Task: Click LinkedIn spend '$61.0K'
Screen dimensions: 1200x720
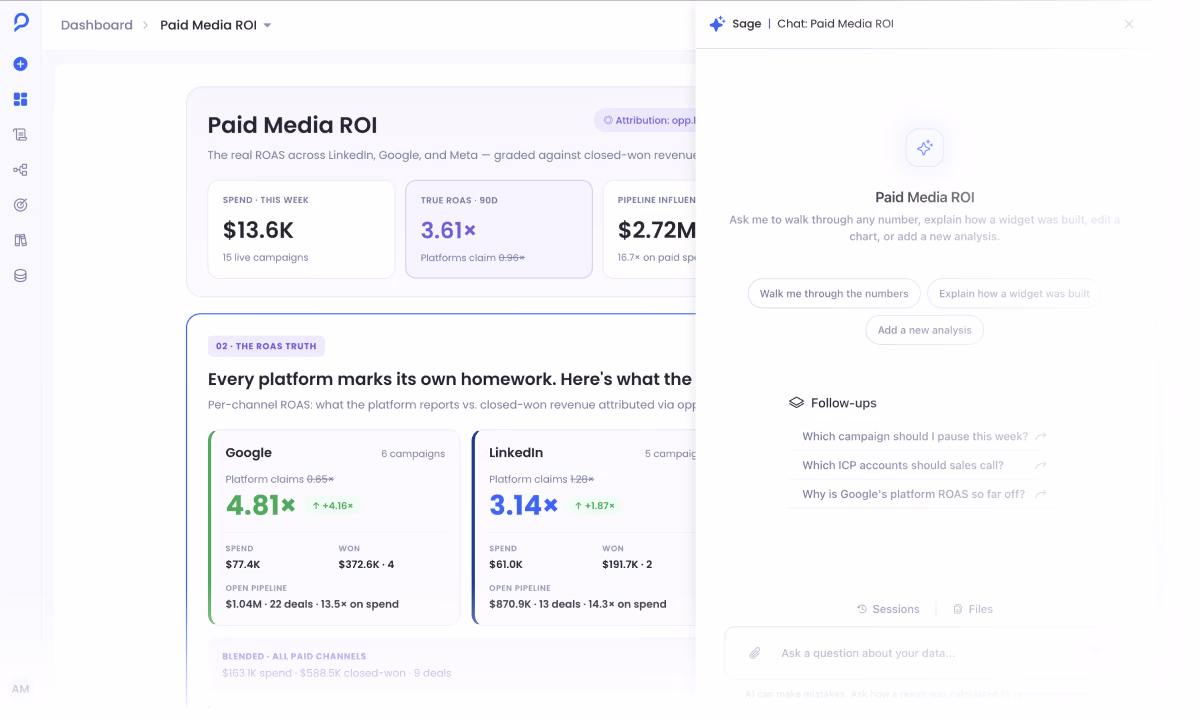Action: point(506,565)
